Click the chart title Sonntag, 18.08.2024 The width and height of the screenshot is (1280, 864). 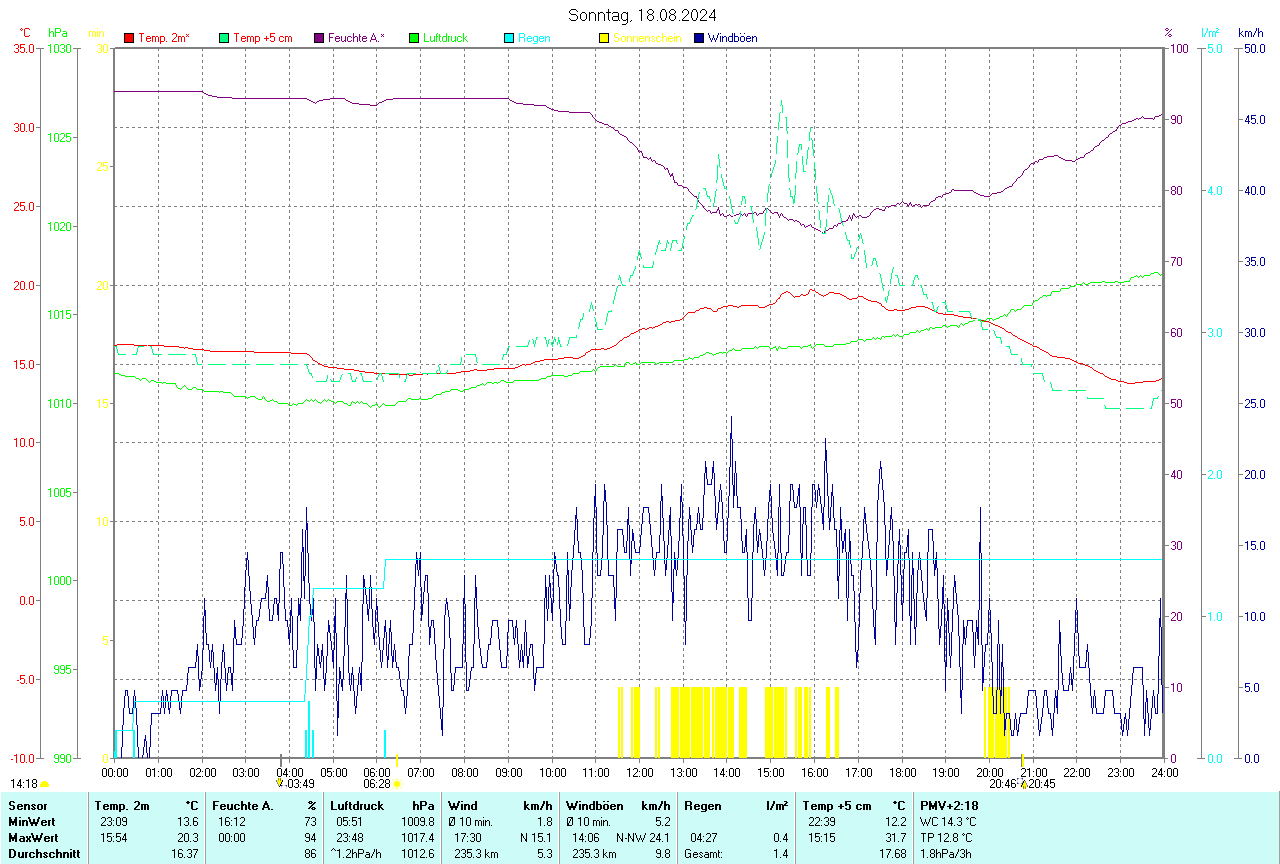point(642,15)
